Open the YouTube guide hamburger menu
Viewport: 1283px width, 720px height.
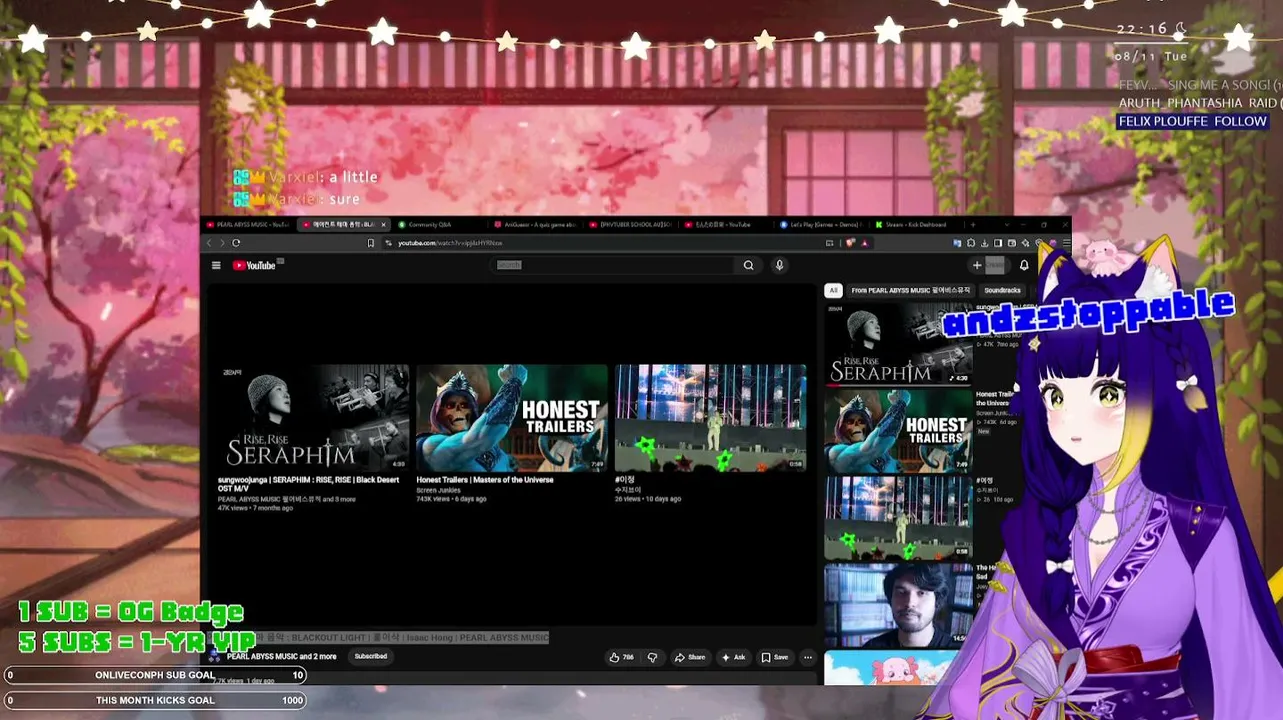coord(216,265)
